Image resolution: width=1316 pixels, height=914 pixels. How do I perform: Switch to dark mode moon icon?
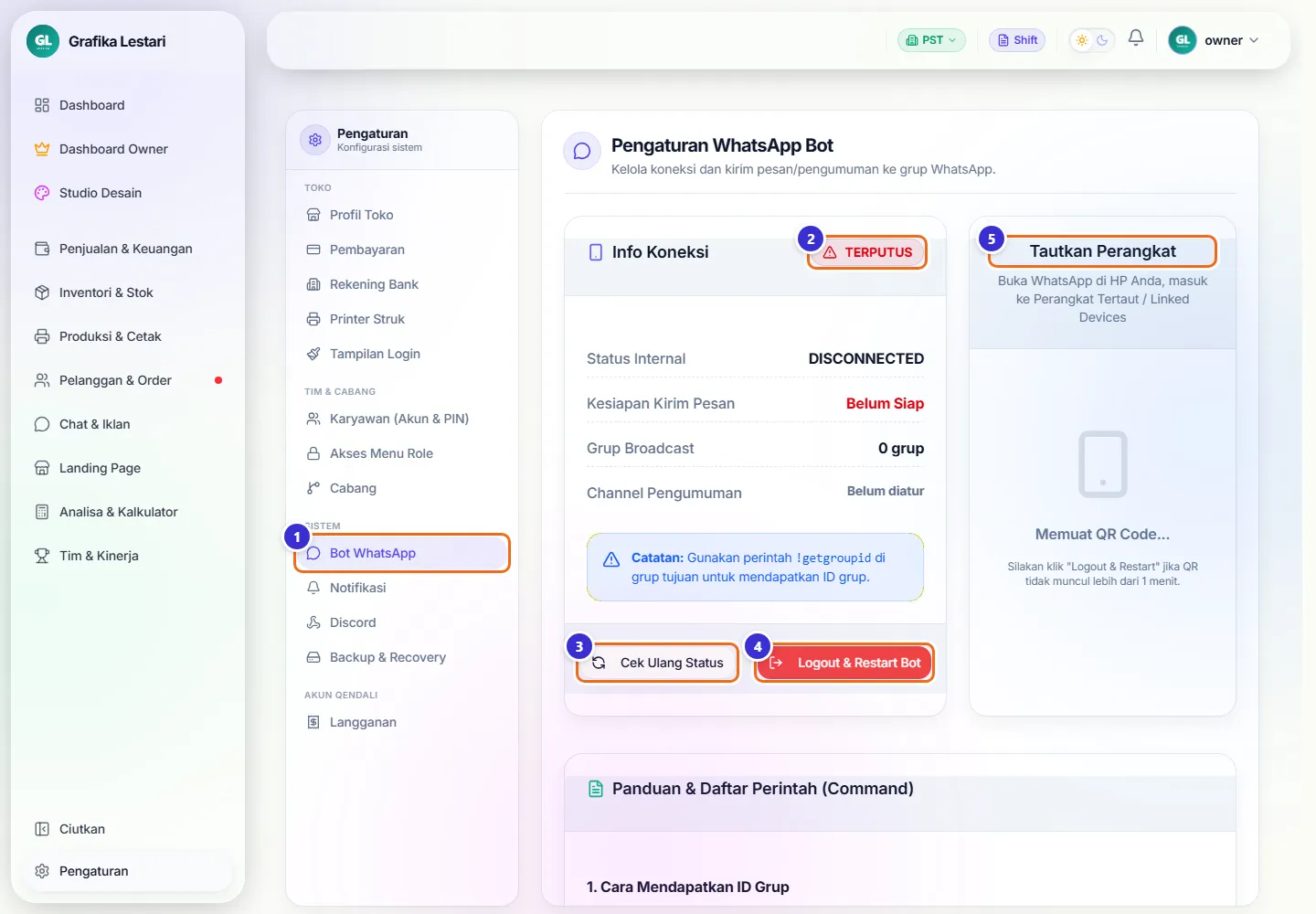pyautogui.click(x=1102, y=40)
